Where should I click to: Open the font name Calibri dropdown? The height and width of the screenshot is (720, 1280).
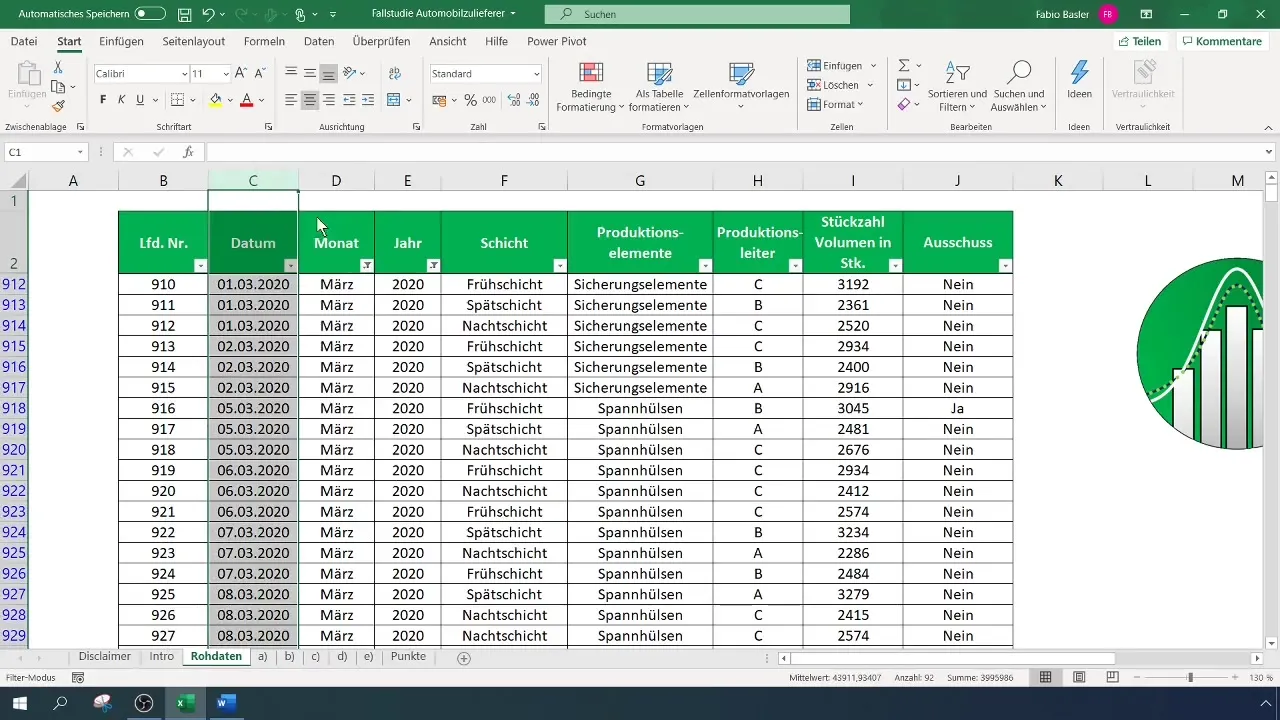pyautogui.click(x=185, y=74)
